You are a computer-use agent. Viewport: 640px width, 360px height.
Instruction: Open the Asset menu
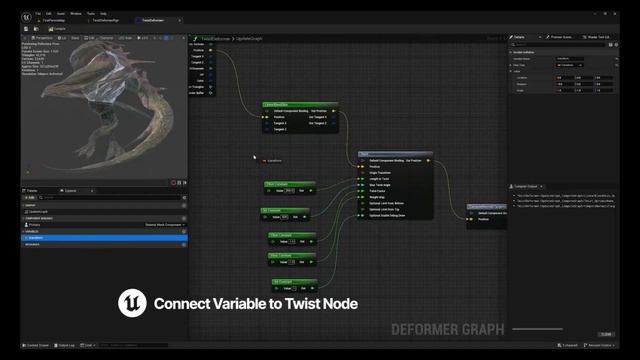(x=61, y=13)
